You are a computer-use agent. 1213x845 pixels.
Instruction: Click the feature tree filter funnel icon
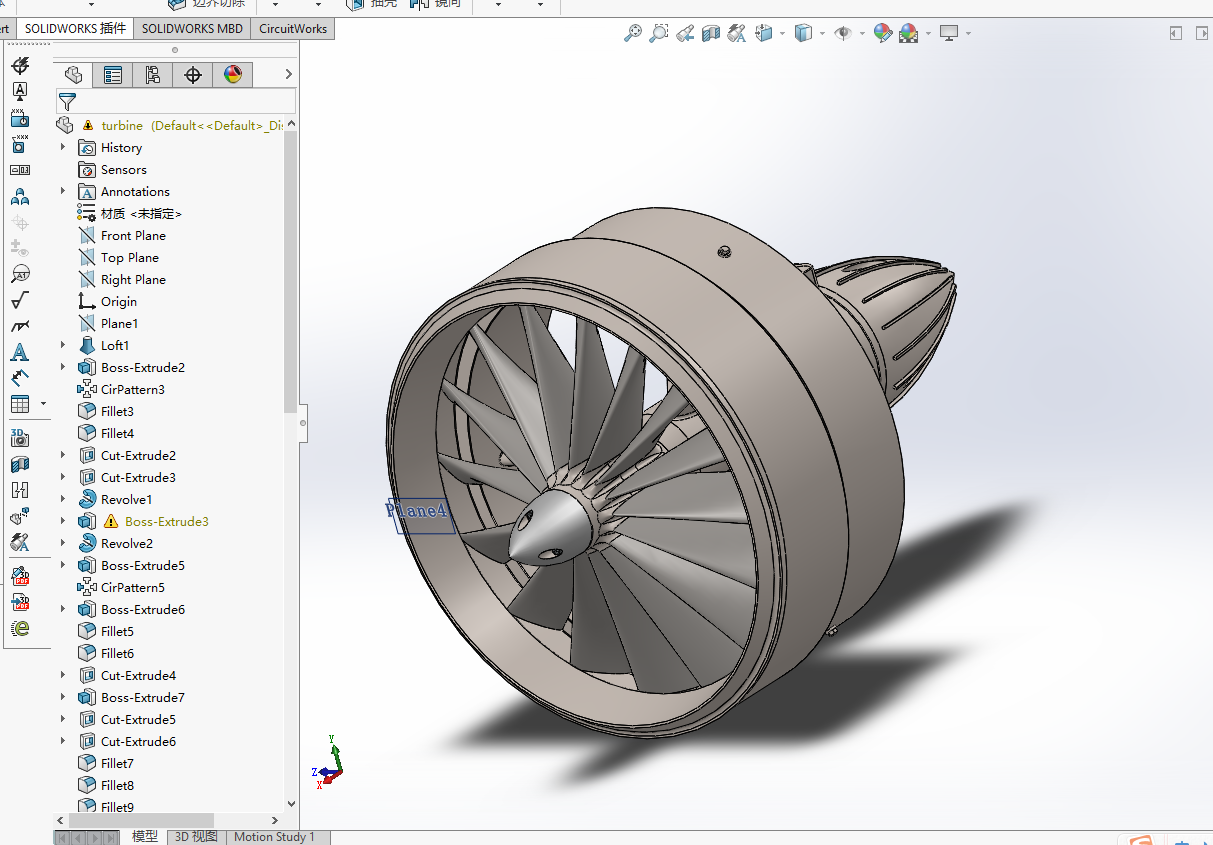point(67,101)
